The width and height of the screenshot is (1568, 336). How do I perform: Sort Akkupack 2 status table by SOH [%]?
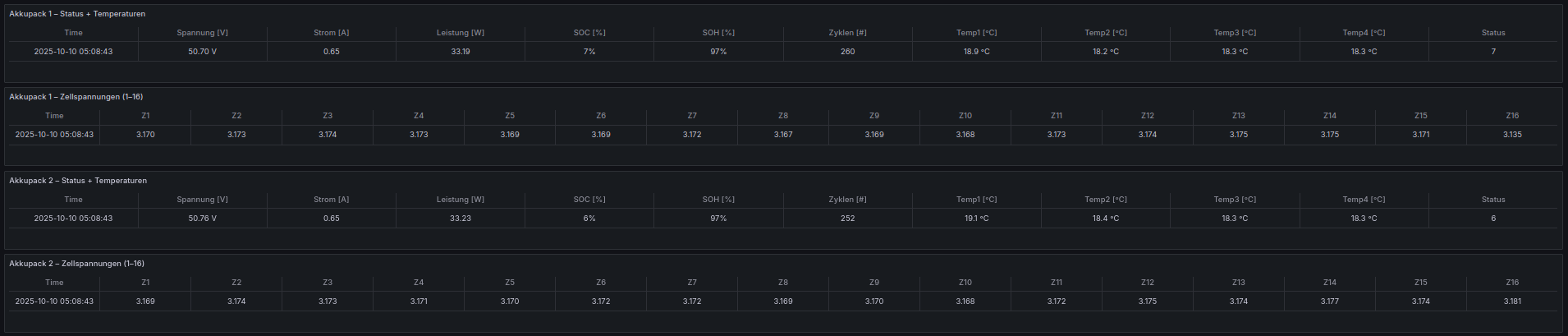[x=718, y=200]
